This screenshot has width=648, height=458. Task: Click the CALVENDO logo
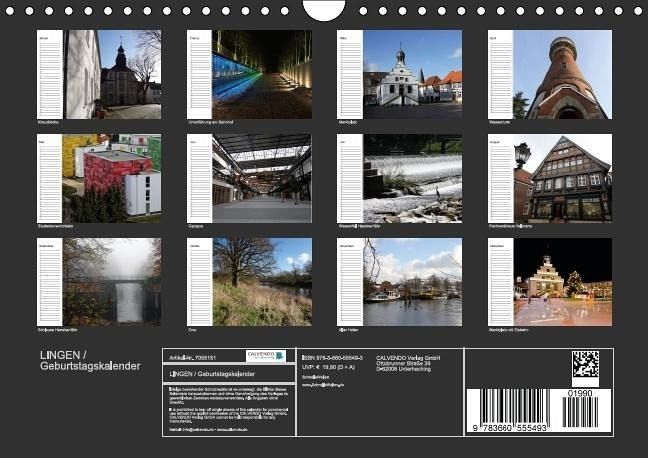tap(266, 356)
